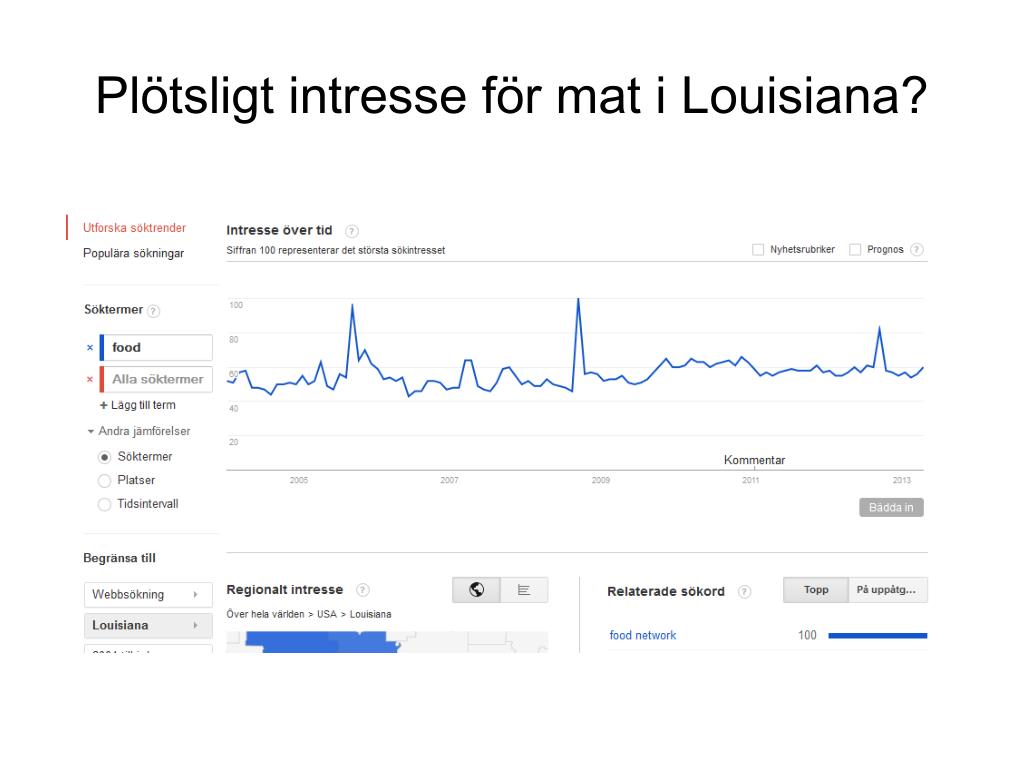
Task: Switch regional interest to list view
Action: point(524,590)
